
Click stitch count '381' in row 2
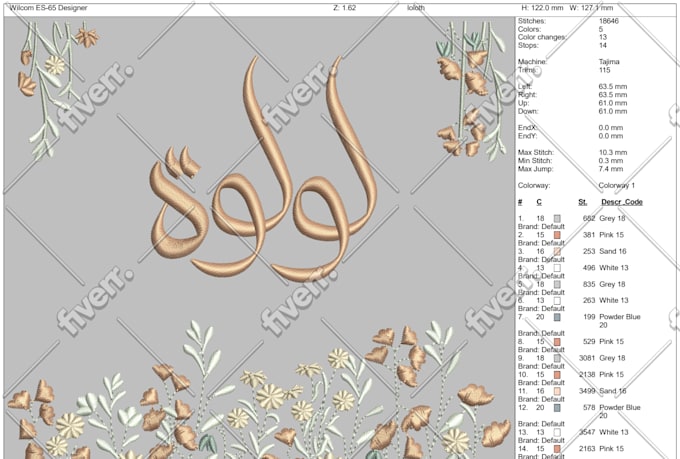click(x=589, y=235)
